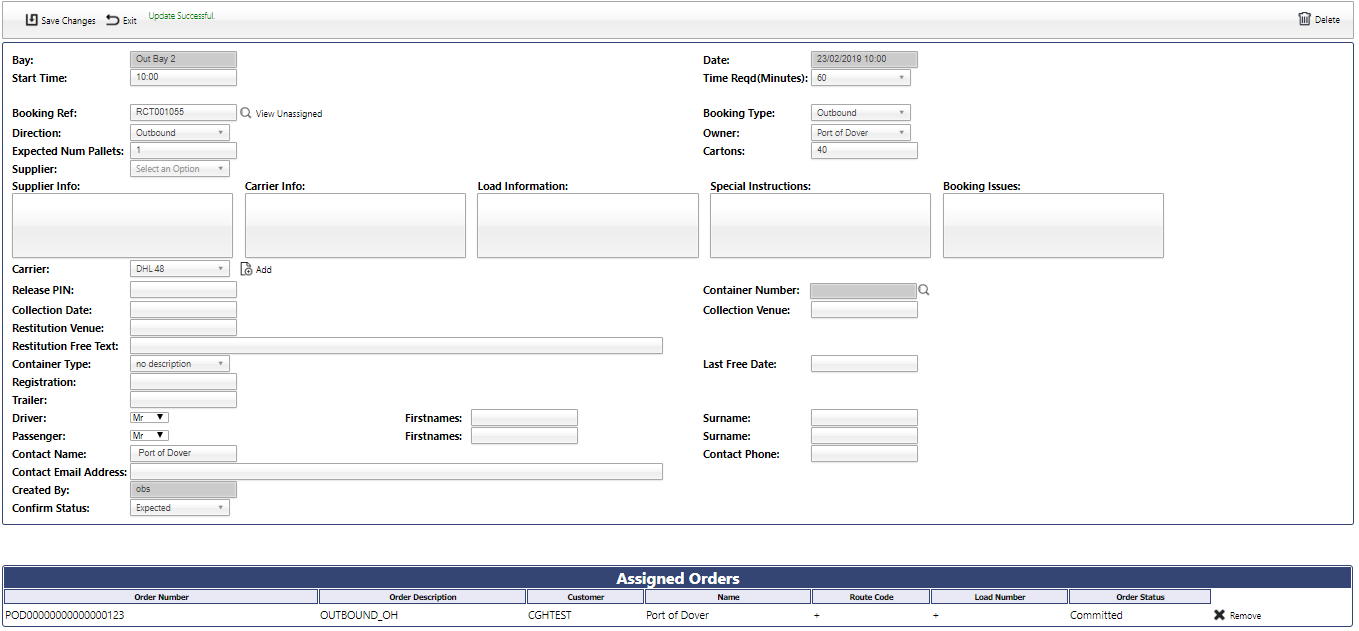Expand the Booking Type dropdown
1359x631 pixels.
pyautogui.click(x=860, y=113)
